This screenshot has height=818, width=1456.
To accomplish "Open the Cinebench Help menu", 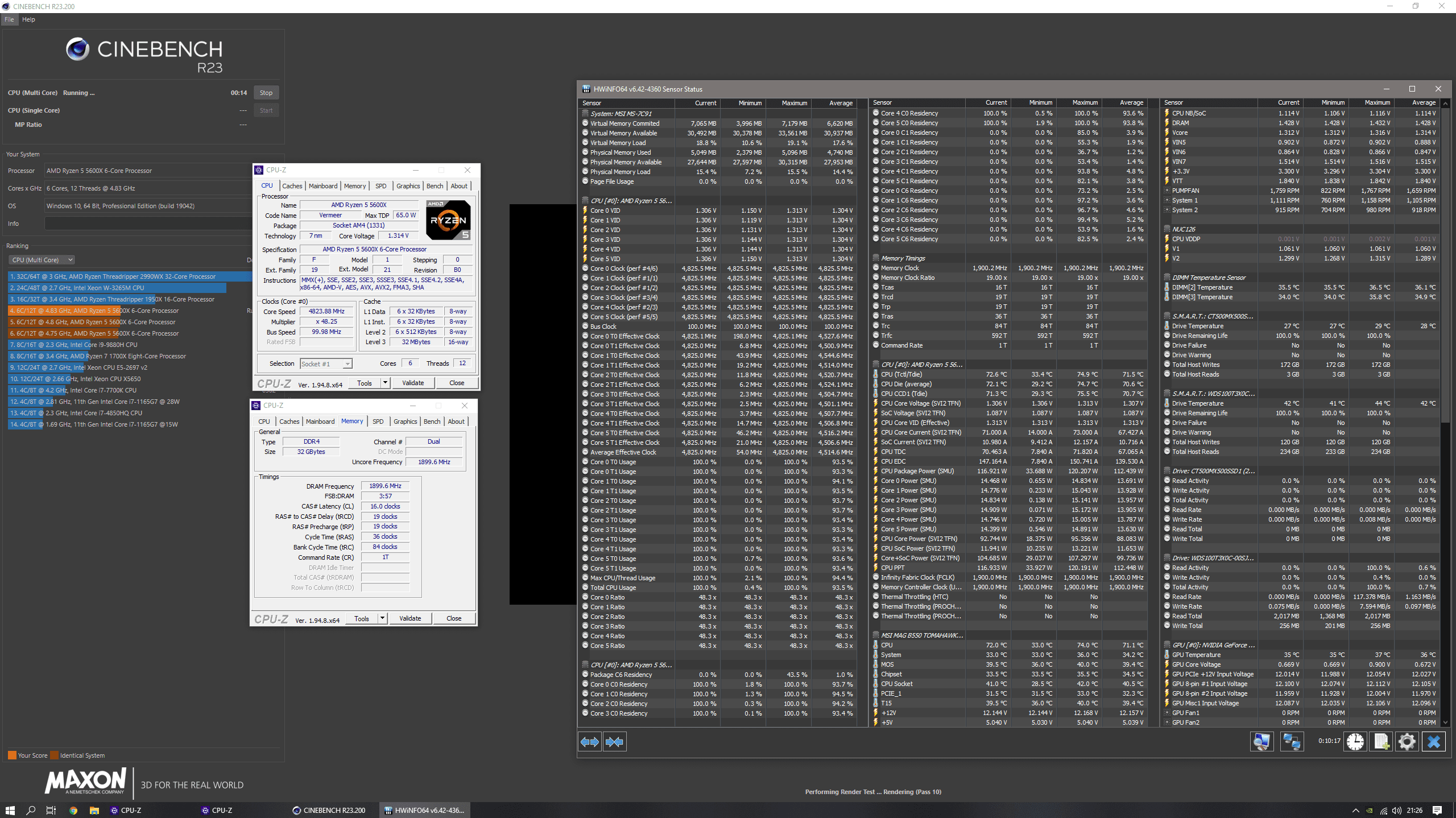I will pos(28,19).
